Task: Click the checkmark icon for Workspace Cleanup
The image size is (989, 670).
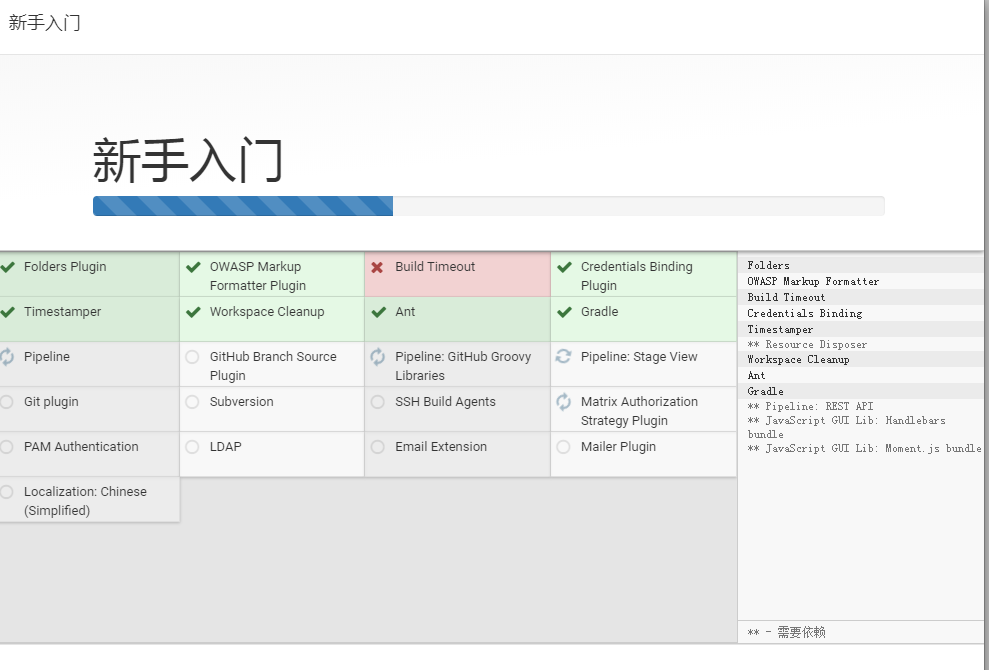Action: [x=193, y=312]
